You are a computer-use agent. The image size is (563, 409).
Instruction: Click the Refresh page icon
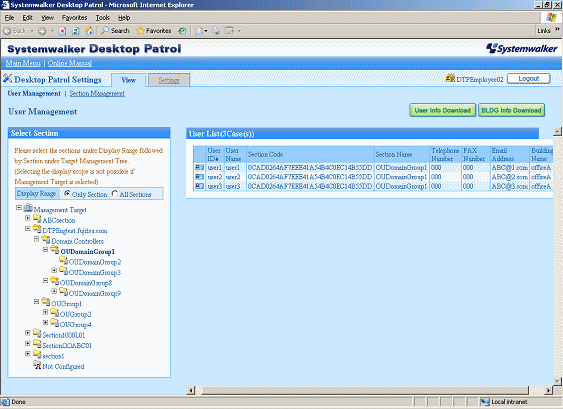point(76,31)
